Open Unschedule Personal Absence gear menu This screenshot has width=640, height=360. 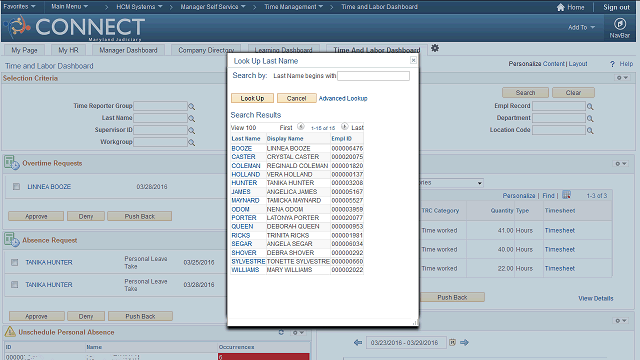298,333
